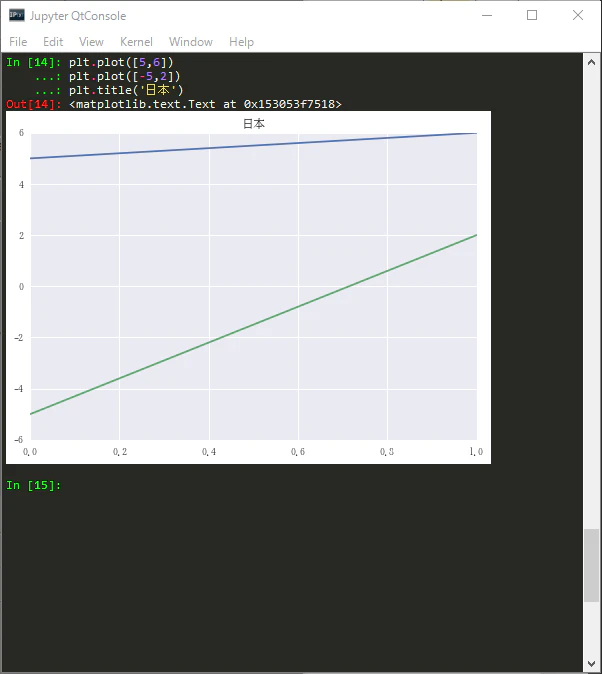Close the Jupyter QtConsole window
The image size is (602, 674).
point(578,15)
